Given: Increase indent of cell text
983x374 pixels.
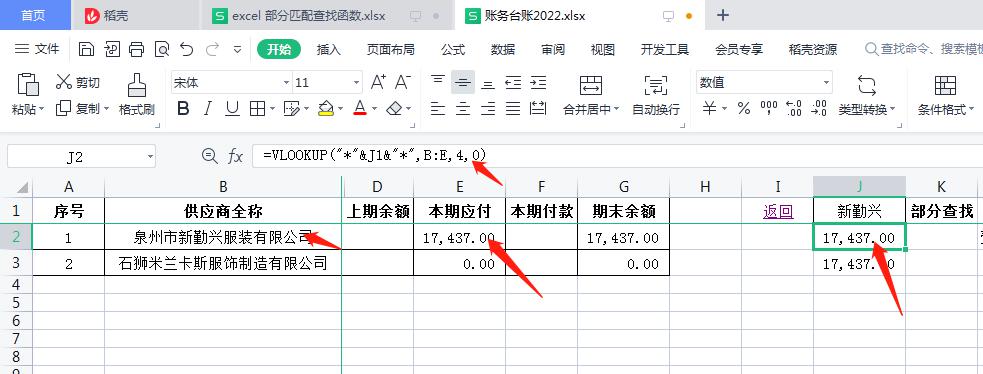Looking at the screenshot, I should point(538,82).
